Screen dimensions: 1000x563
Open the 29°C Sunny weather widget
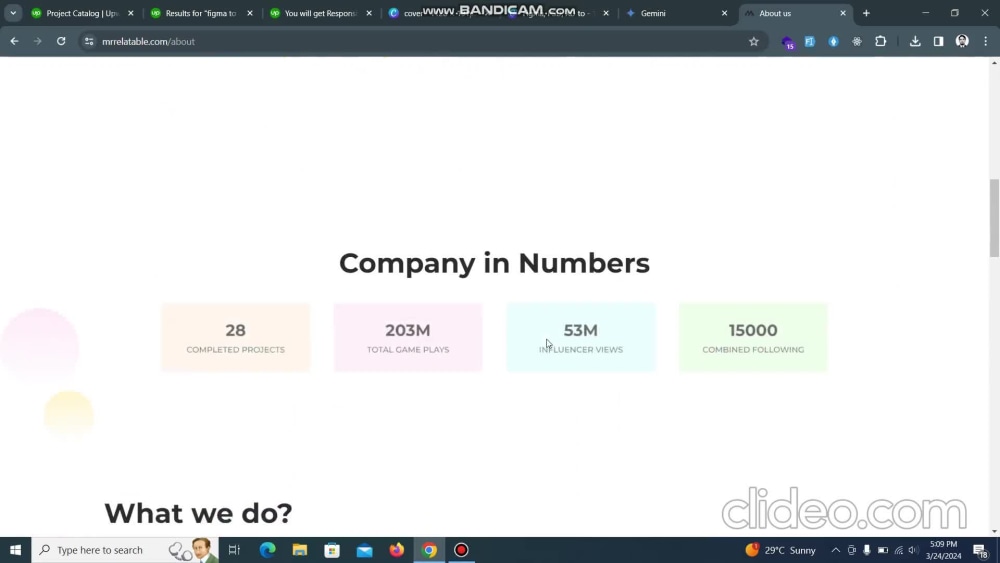[x=781, y=550]
